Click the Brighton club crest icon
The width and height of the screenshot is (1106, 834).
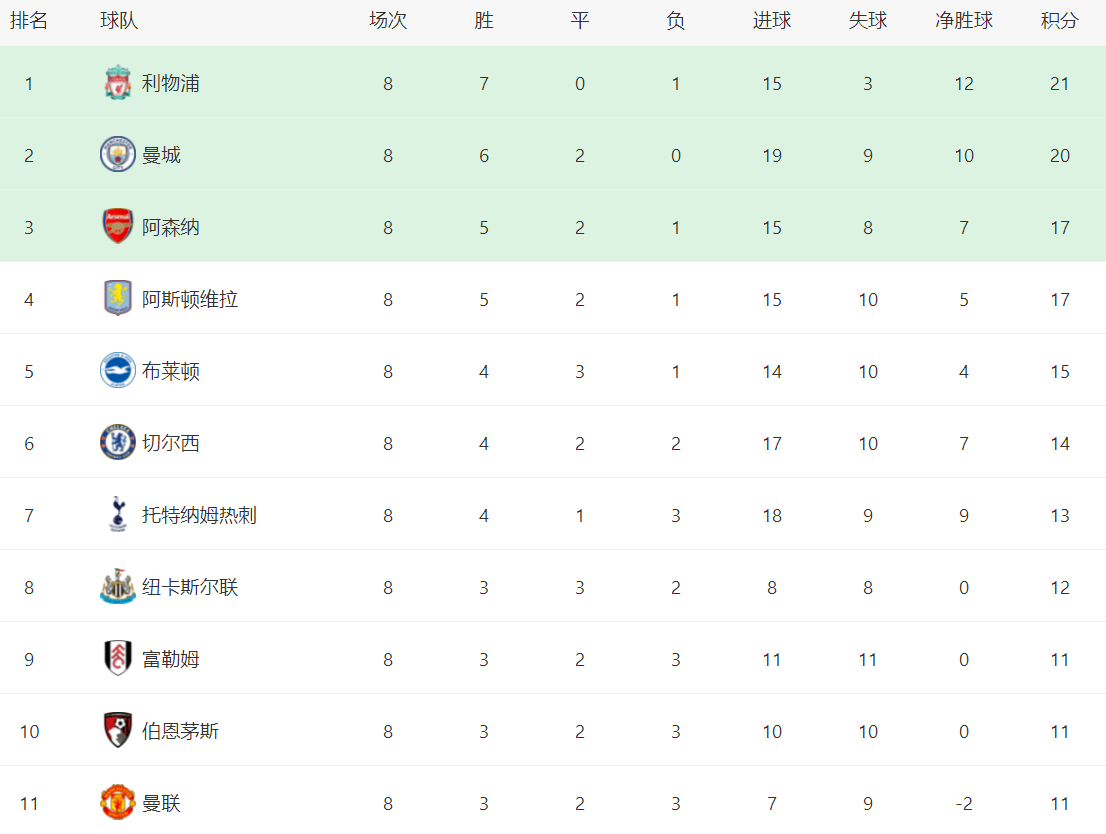pyautogui.click(x=118, y=372)
